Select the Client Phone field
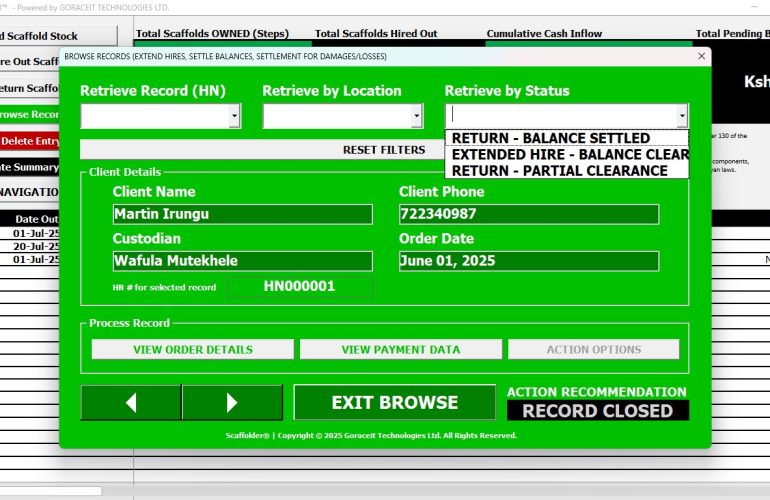Screen dimensions: 770x500 (x=528, y=214)
